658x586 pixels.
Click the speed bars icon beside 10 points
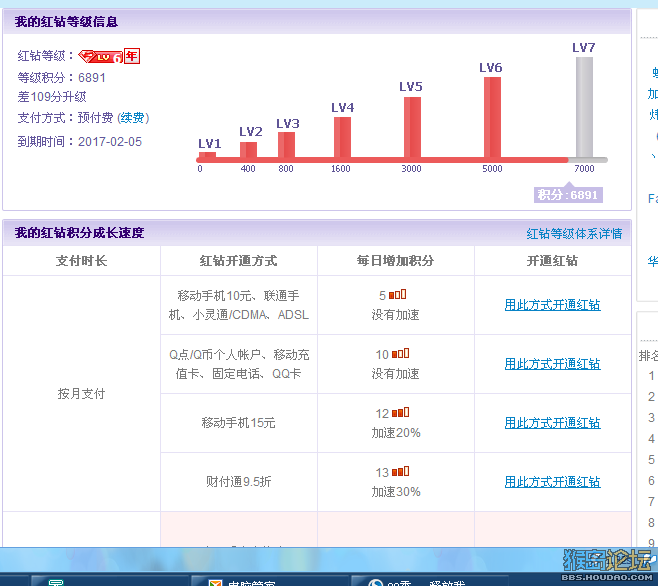coord(400,353)
